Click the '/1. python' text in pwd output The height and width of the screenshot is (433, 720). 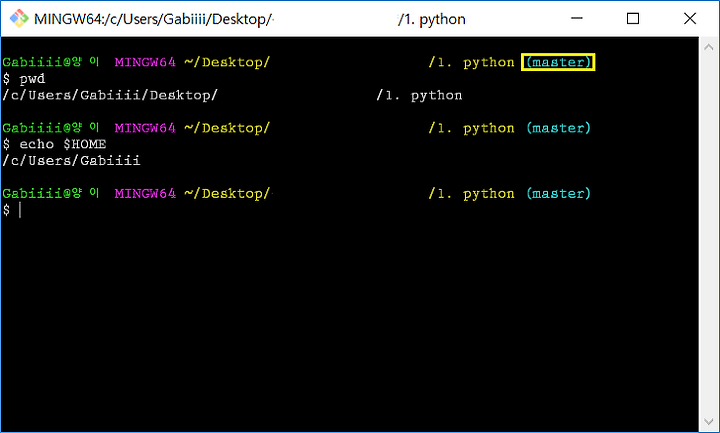click(419, 96)
